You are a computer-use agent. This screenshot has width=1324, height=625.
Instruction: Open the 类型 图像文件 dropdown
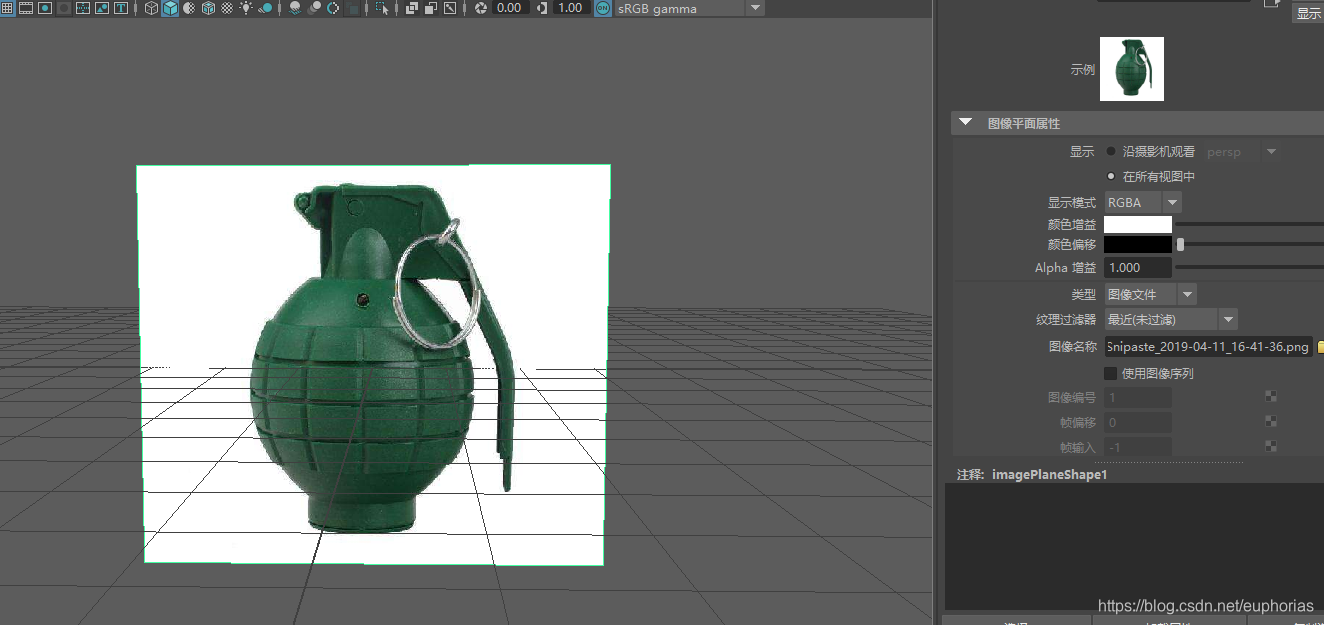pos(1150,294)
